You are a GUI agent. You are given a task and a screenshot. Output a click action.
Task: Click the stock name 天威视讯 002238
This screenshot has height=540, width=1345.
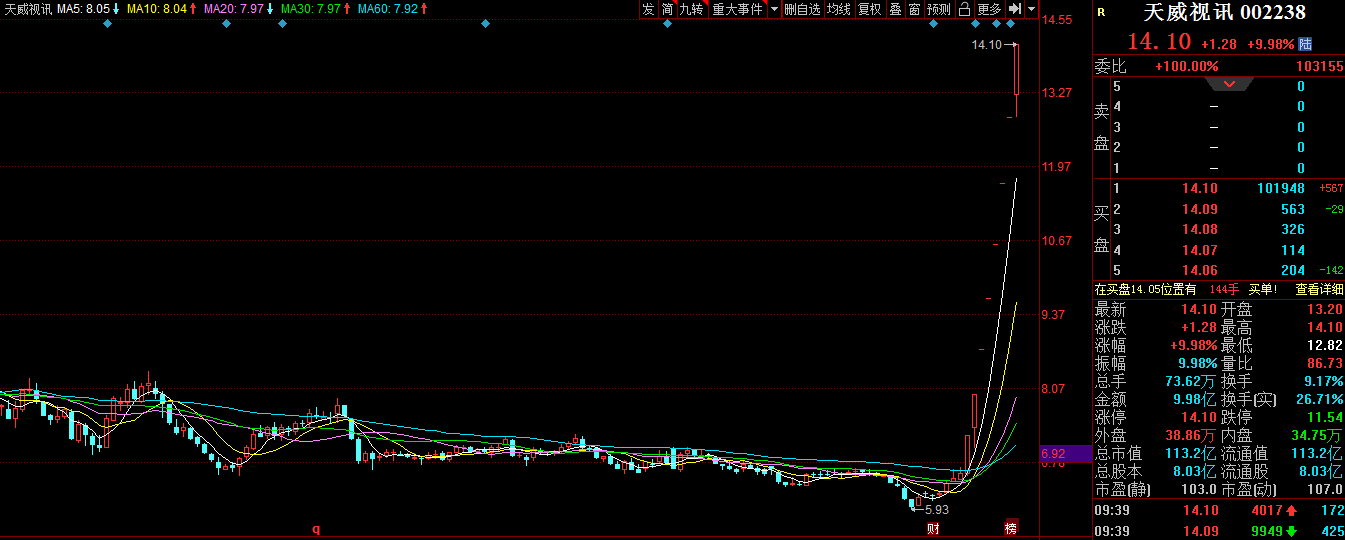(1225, 12)
